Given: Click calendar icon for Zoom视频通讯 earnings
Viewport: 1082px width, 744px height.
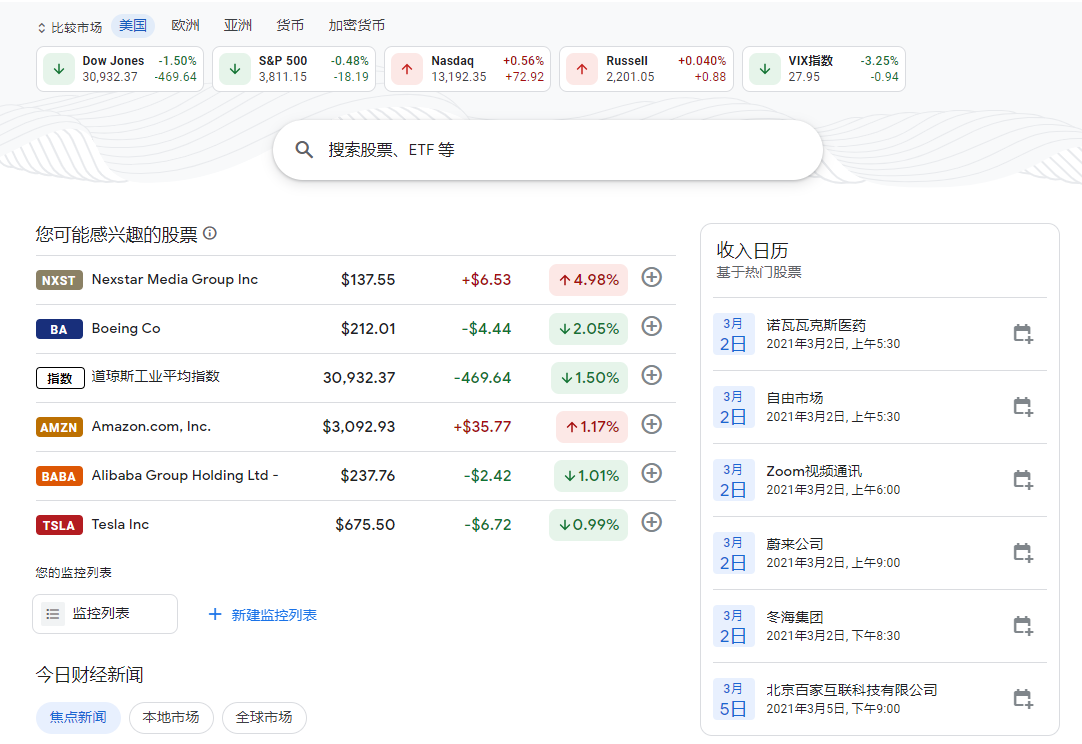Looking at the screenshot, I should click(1022, 479).
